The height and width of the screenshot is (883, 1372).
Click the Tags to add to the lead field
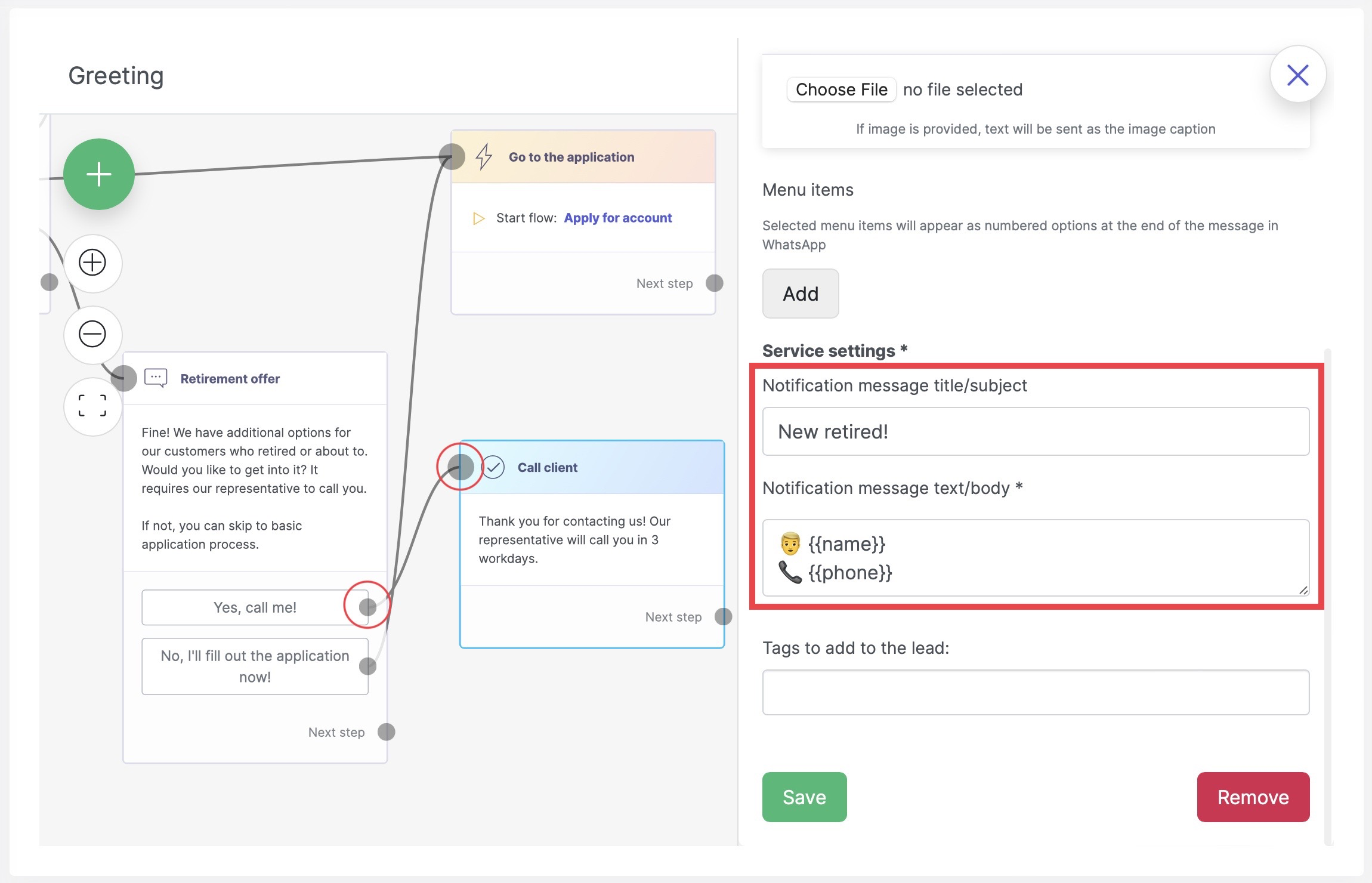click(1035, 692)
